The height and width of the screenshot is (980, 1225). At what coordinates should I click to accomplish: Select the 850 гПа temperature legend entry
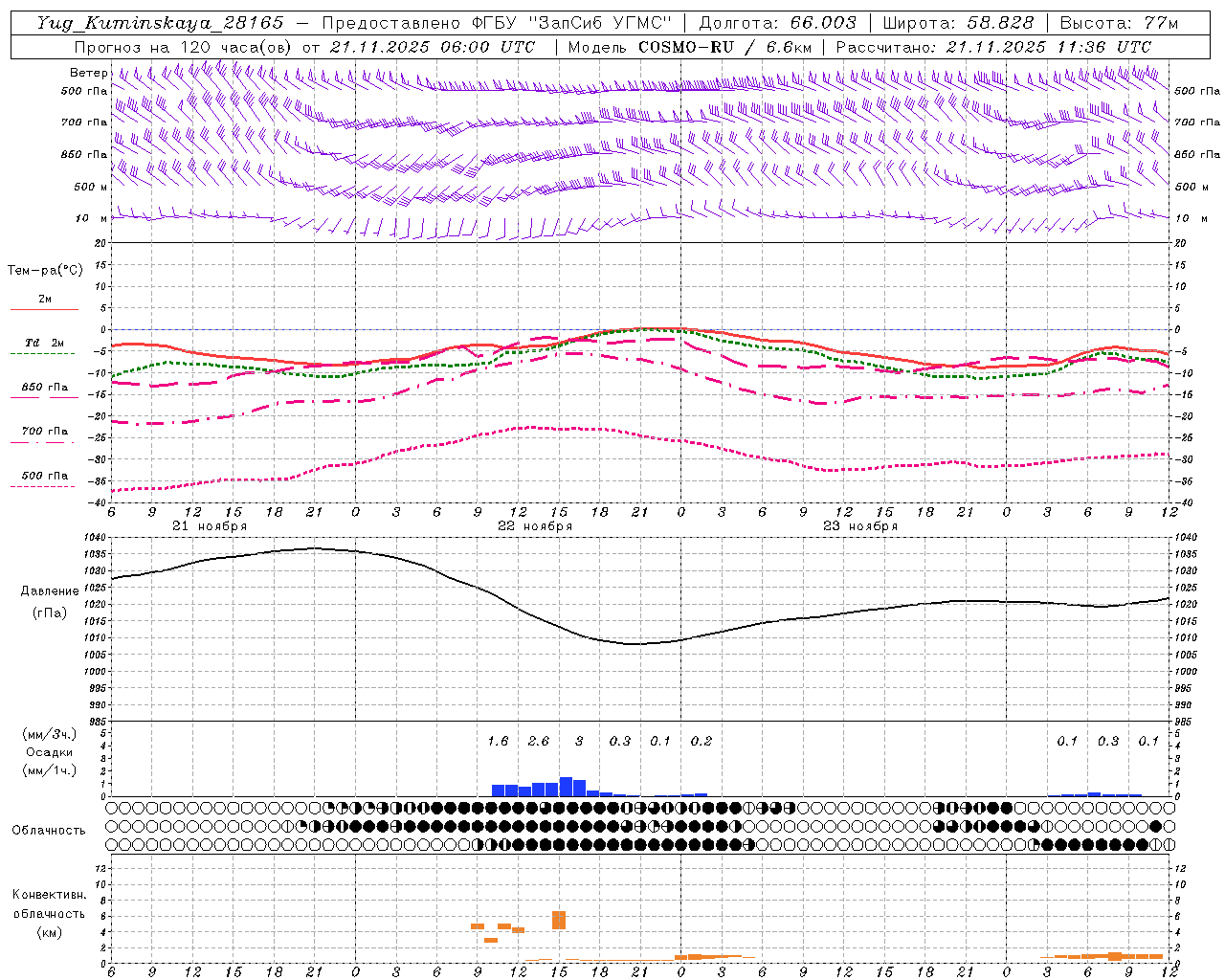44,390
